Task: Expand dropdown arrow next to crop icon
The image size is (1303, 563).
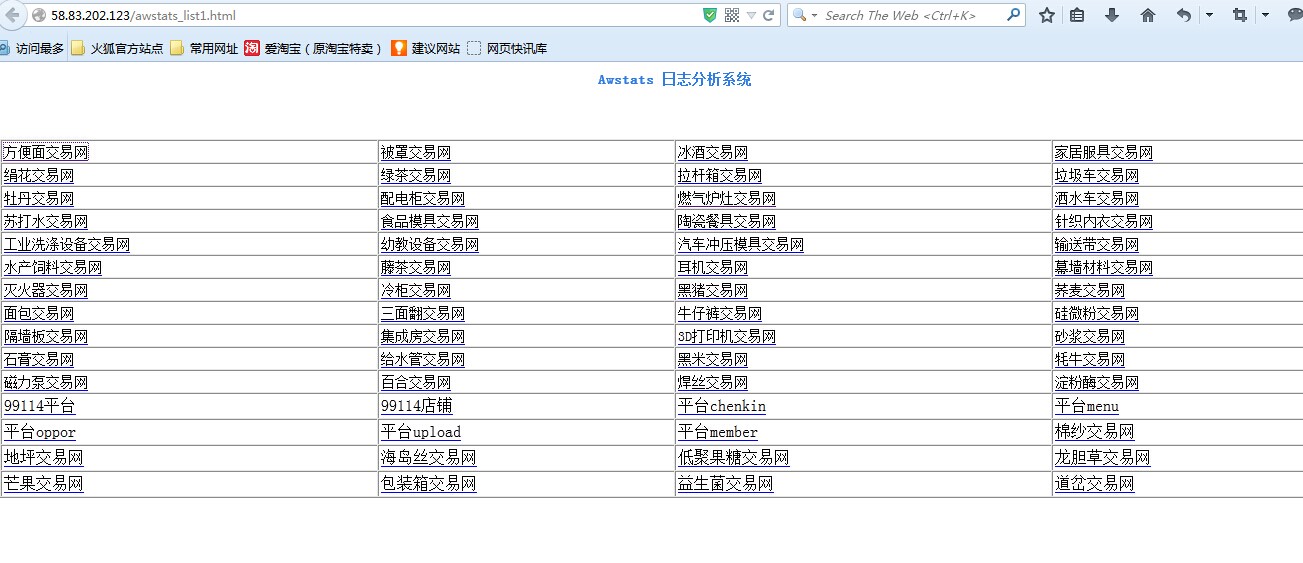Action: pyautogui.click(x=1265, y=15)
